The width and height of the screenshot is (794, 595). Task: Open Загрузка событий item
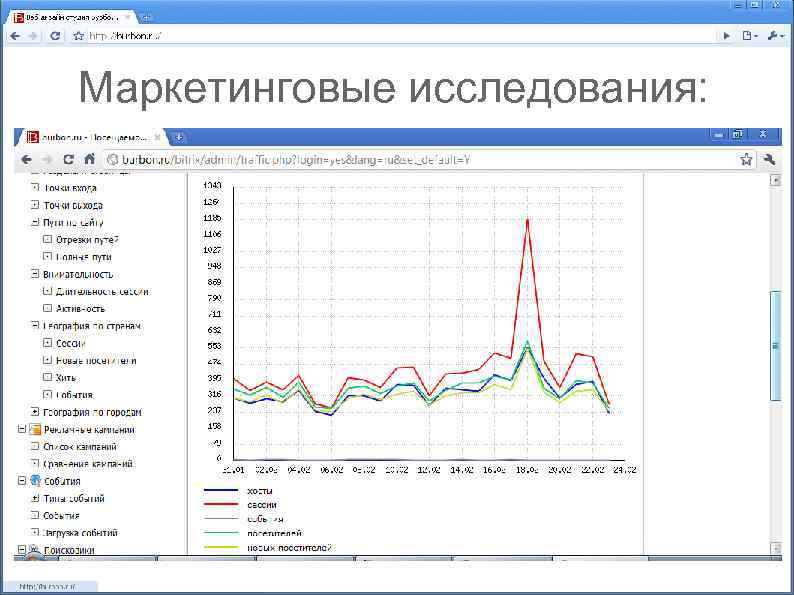(x=81, y=533)
